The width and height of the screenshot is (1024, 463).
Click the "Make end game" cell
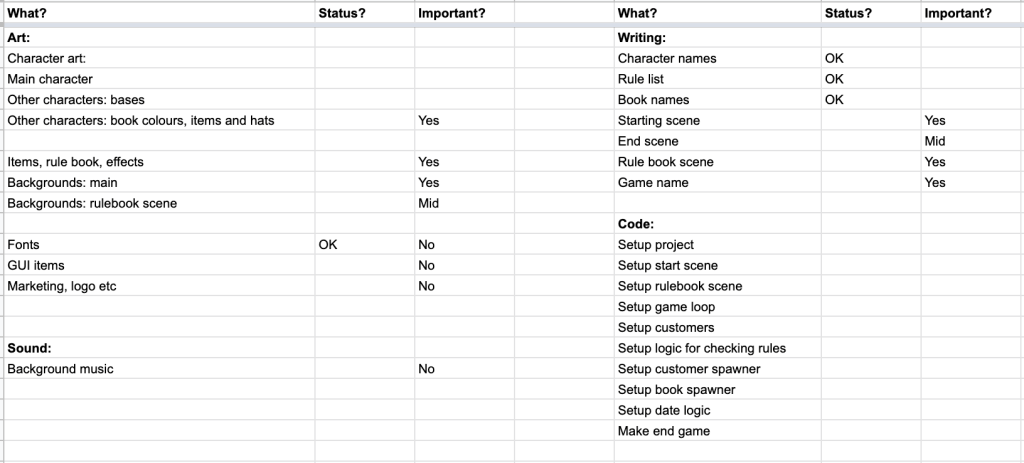click(x=664, y=431)
